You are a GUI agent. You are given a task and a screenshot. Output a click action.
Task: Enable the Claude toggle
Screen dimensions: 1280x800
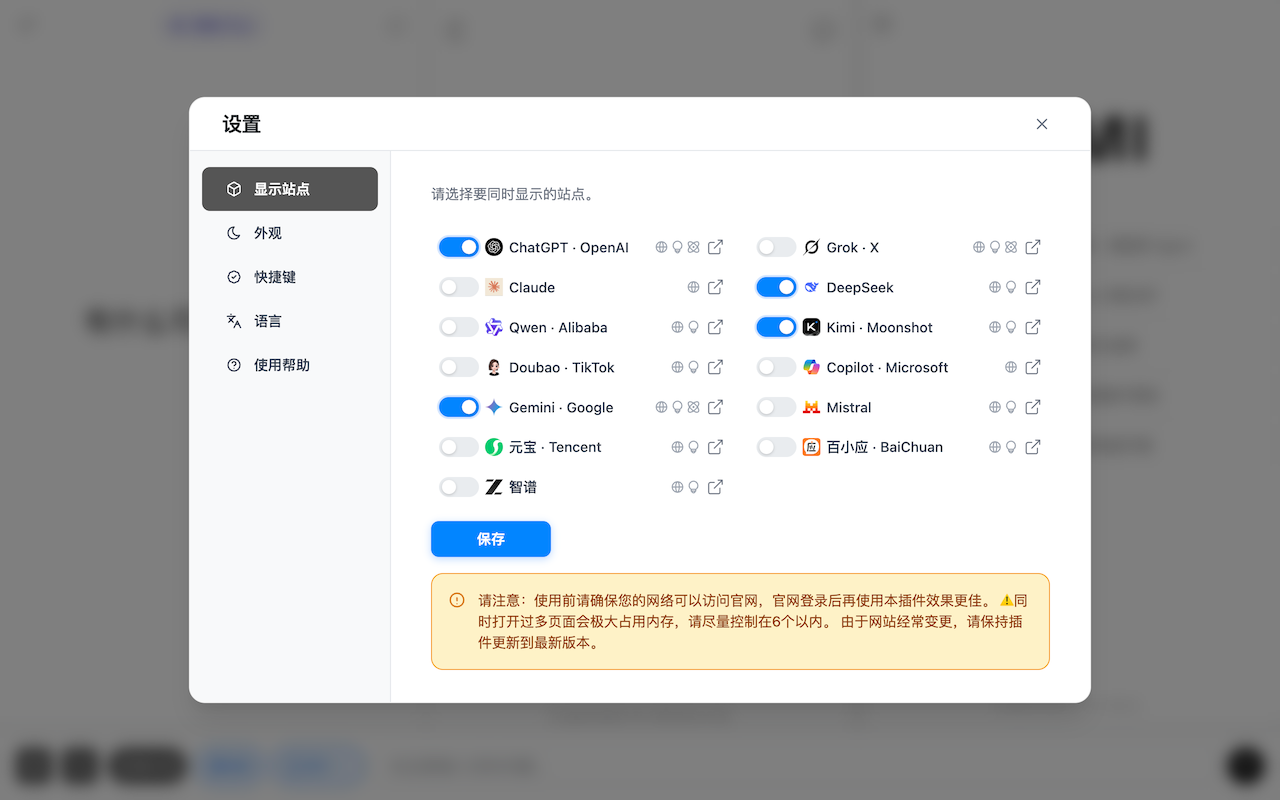click(458, 287)
